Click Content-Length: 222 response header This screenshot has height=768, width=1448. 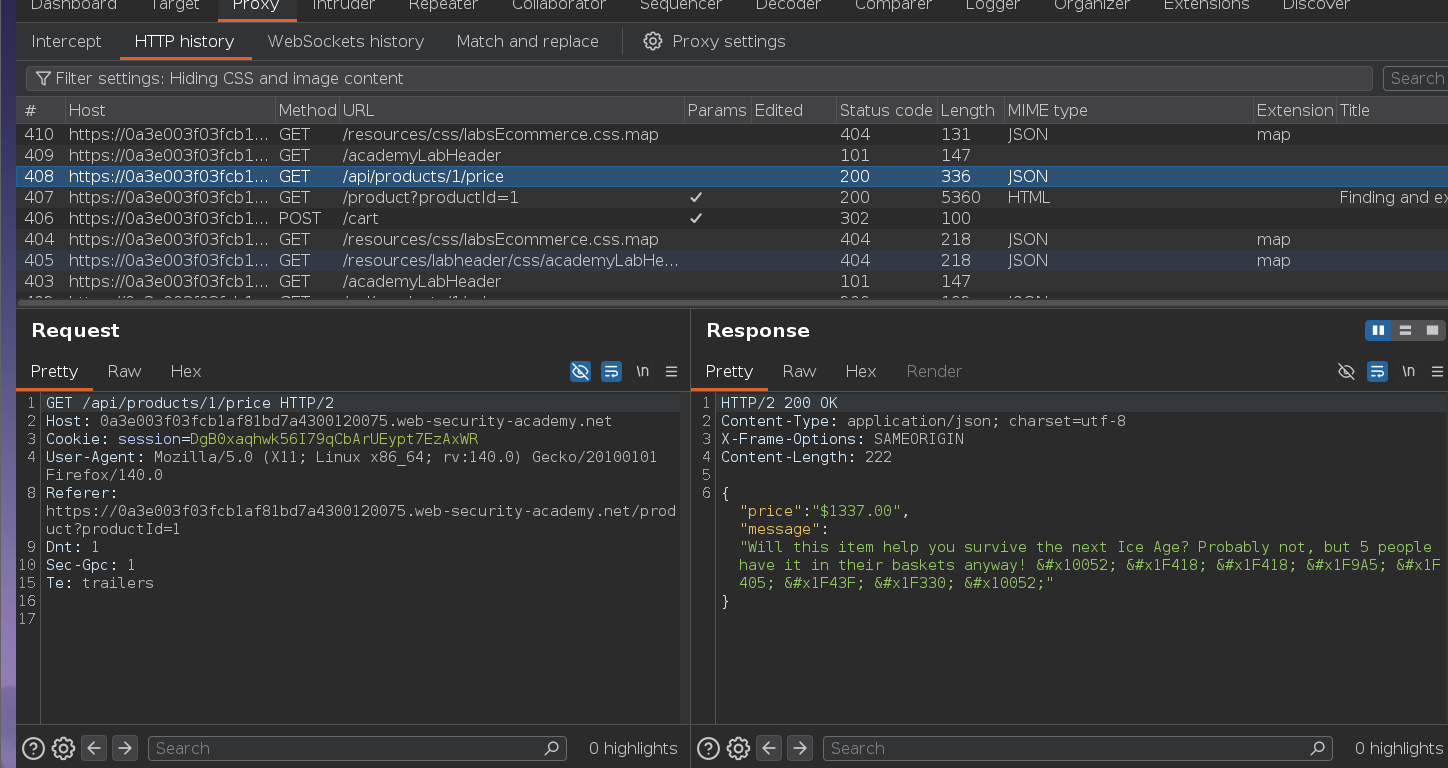coord(806,457)
